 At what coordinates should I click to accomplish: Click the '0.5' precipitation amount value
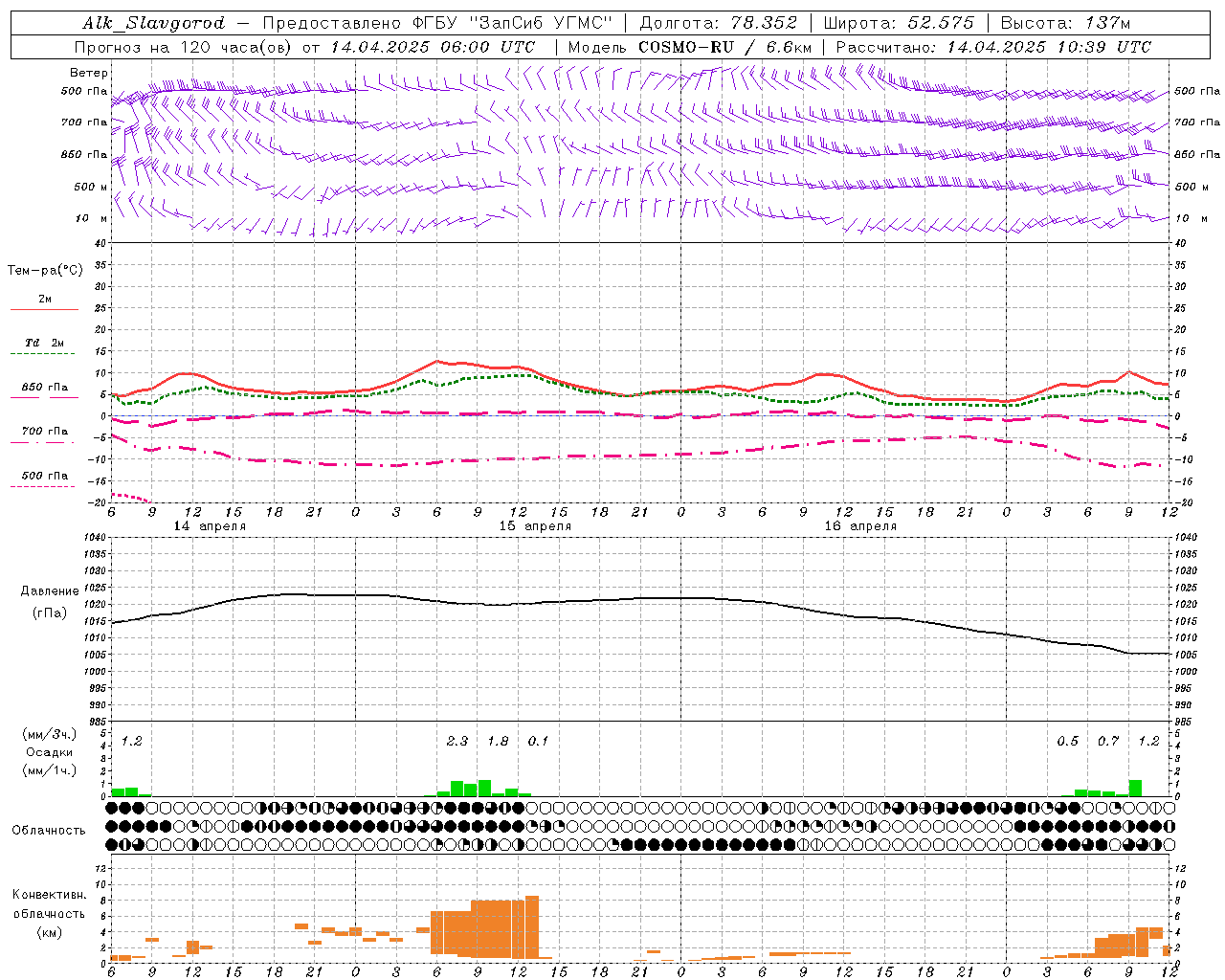[x=1067, y=741]
